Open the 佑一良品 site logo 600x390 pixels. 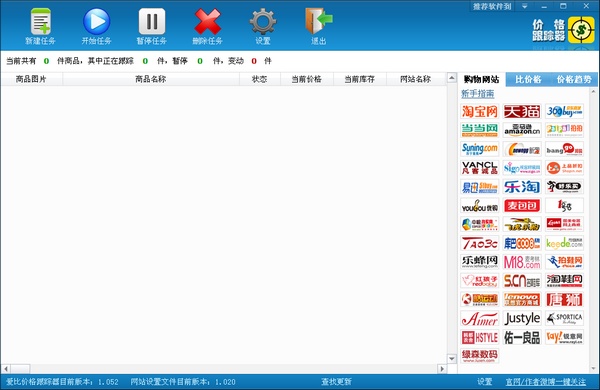coord(522,337)
